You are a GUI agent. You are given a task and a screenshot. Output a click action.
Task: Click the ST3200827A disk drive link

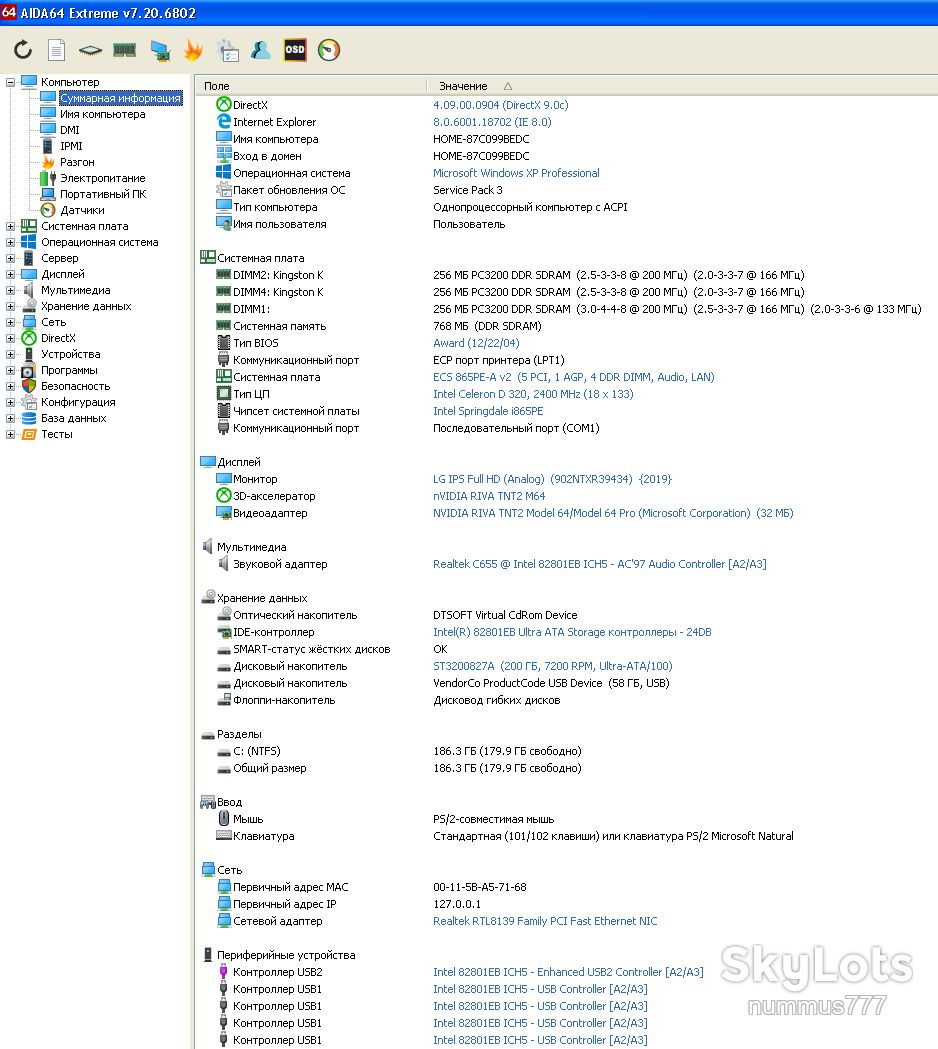click(x=553, y=666)
